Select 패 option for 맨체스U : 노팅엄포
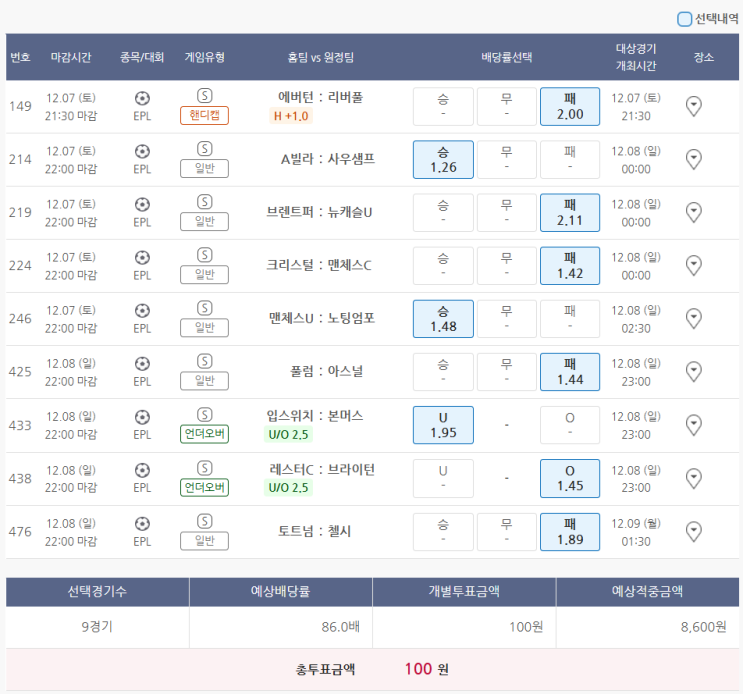The image size is (743, 694). [x=570, y=319]
